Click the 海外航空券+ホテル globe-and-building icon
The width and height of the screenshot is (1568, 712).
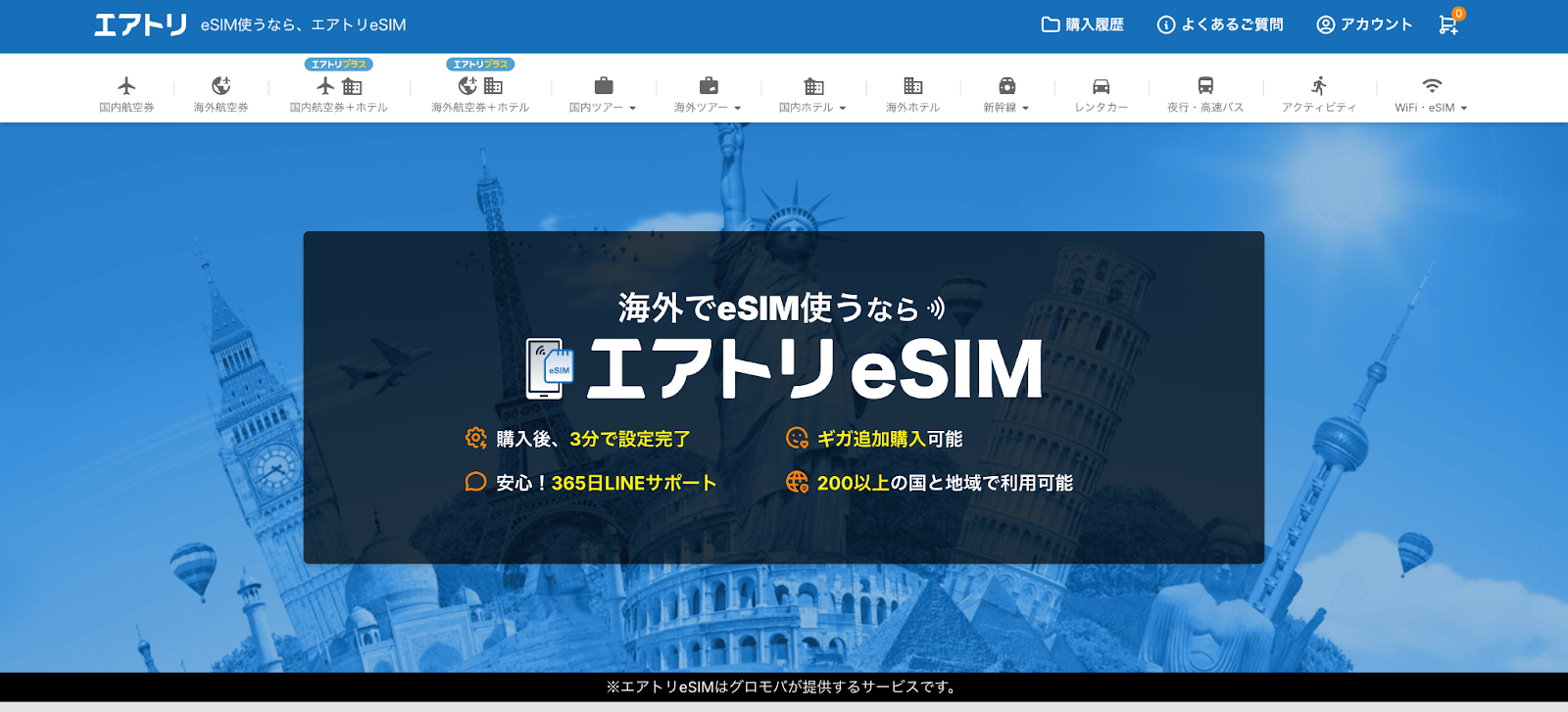point(480,86)
